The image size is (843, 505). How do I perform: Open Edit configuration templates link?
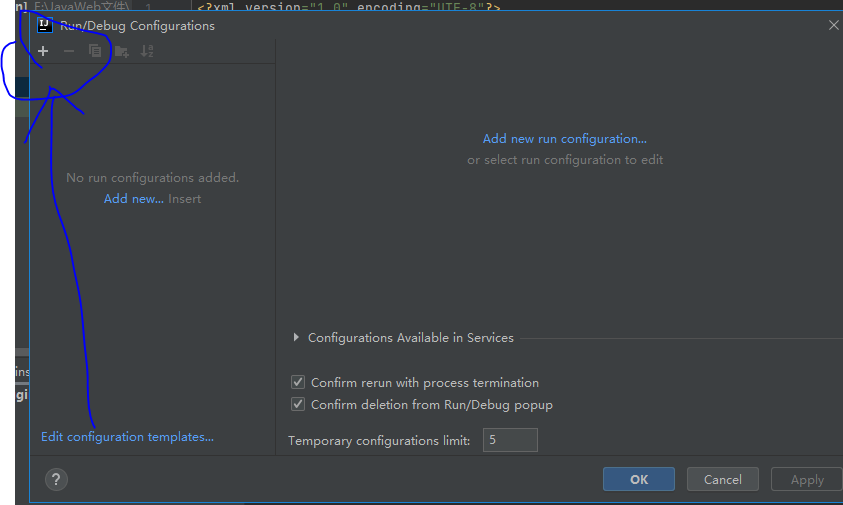(127, 437)
